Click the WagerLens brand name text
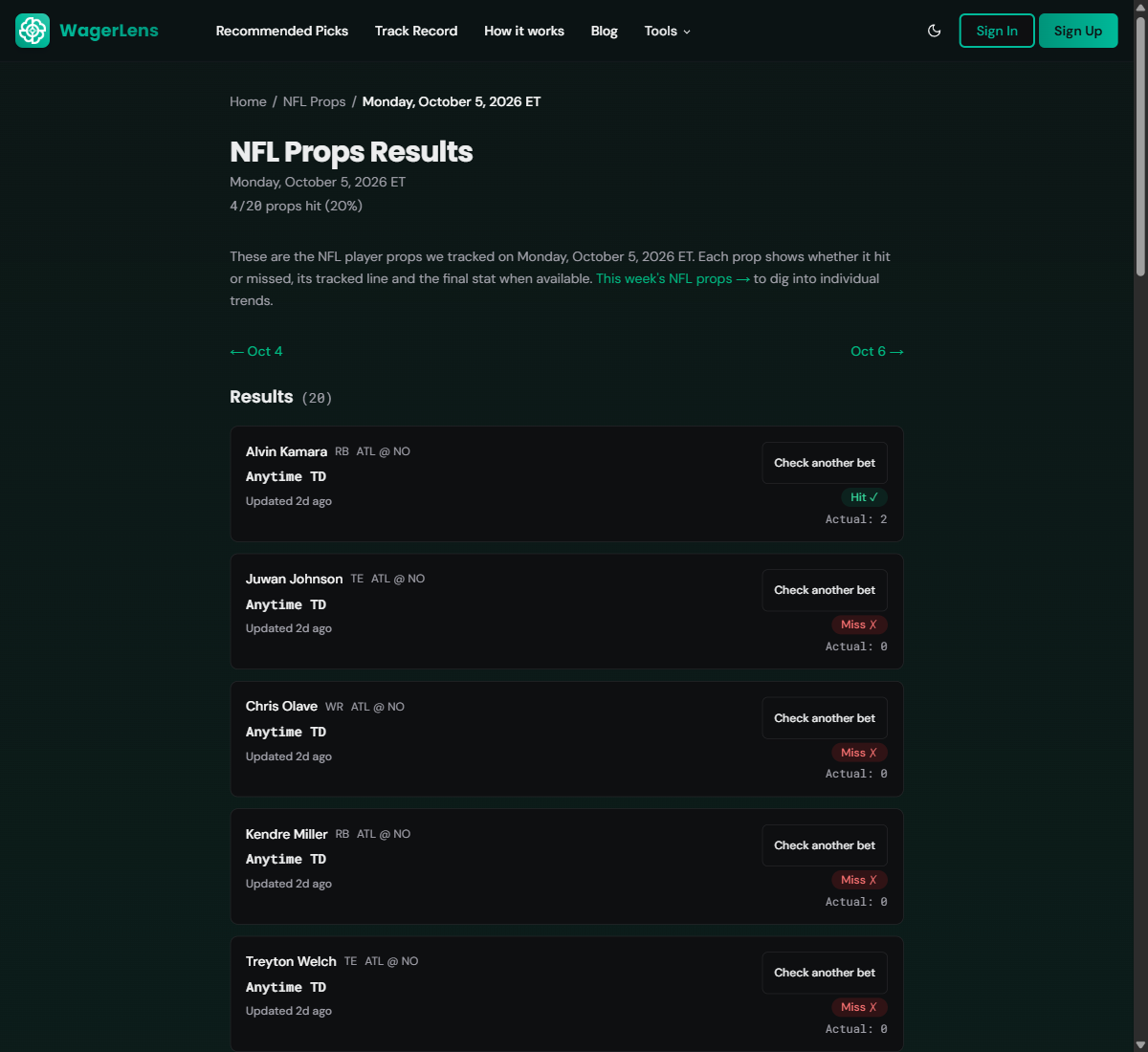Viewport: 1148px width, 1052px height. coord(109,31)
